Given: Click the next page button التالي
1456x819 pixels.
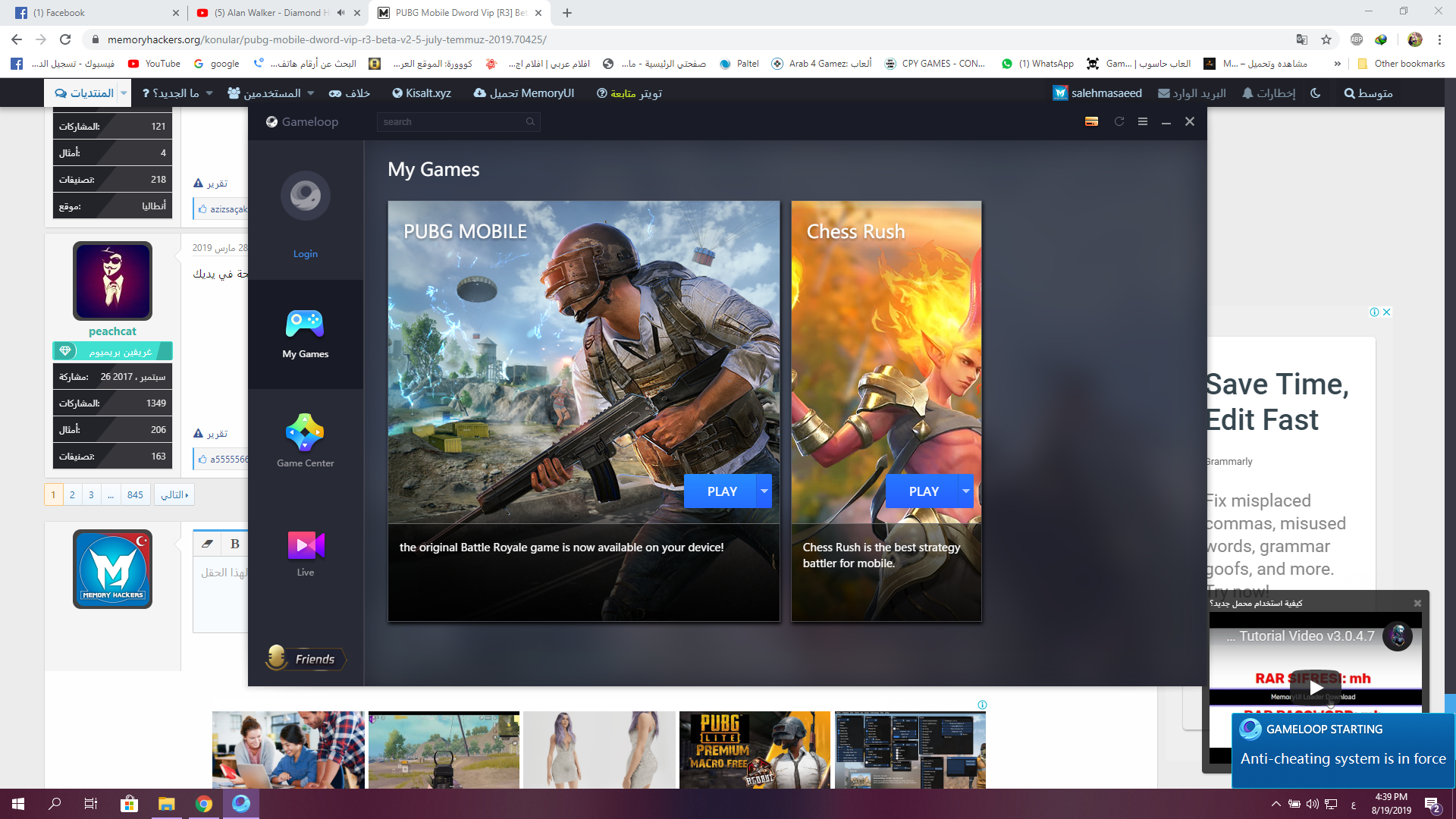Looking at the screenshot, I should point(174,494).
